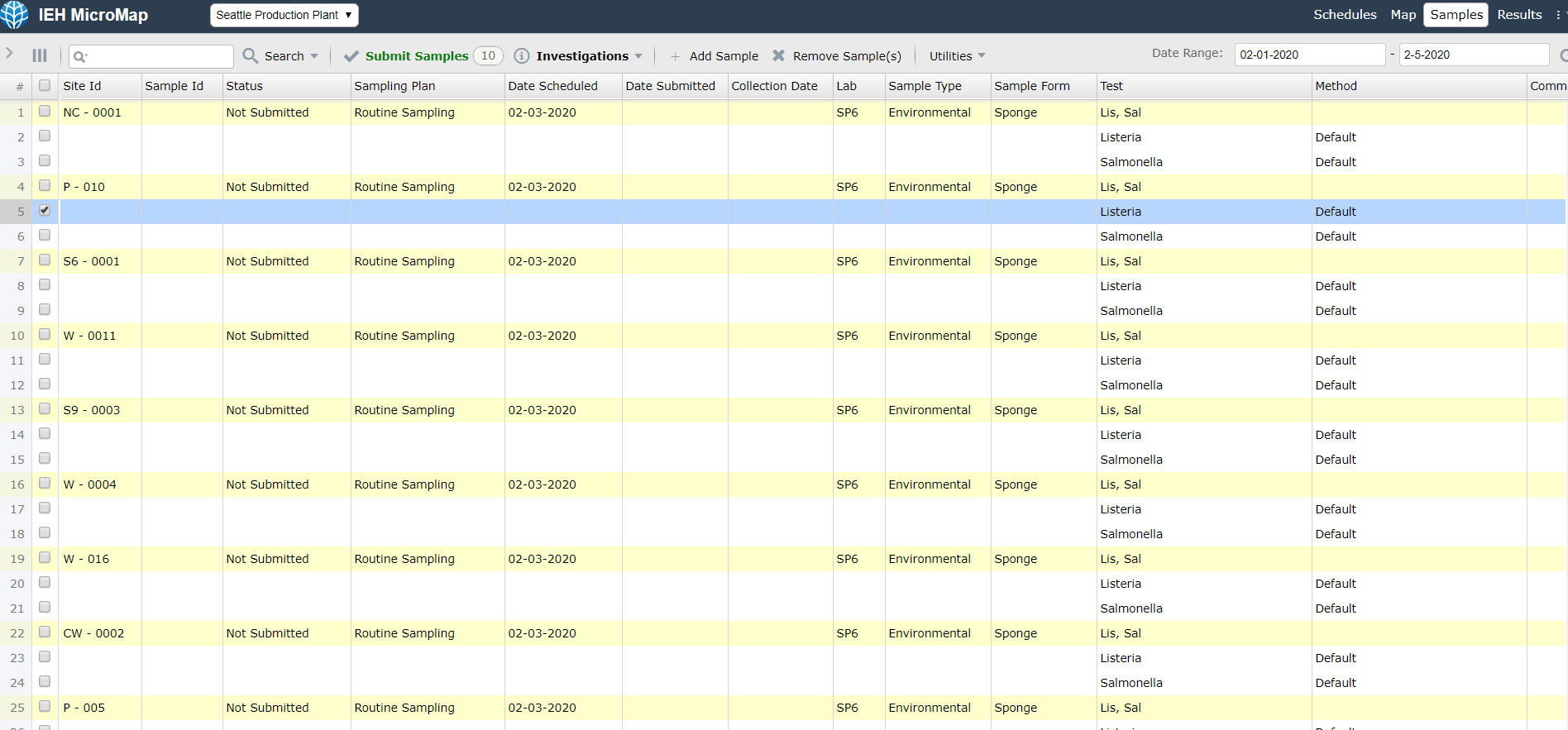Check the box for row W - 0011
Image resolution: width=1568 pixels, height=730 pixels.
pos(45,334)
